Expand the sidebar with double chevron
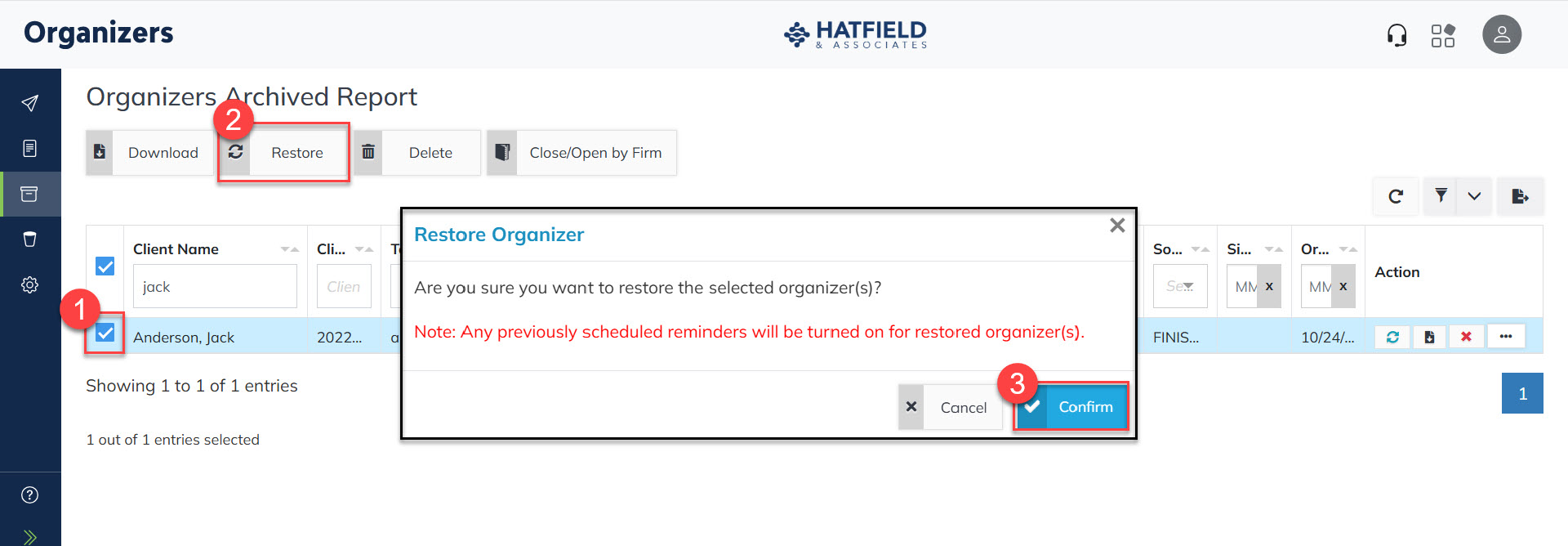 (30, 536)
